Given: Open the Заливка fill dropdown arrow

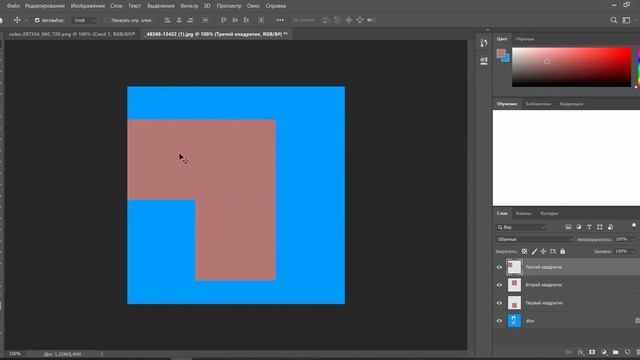Looking at the screenshot, I should tap(633, 252).
